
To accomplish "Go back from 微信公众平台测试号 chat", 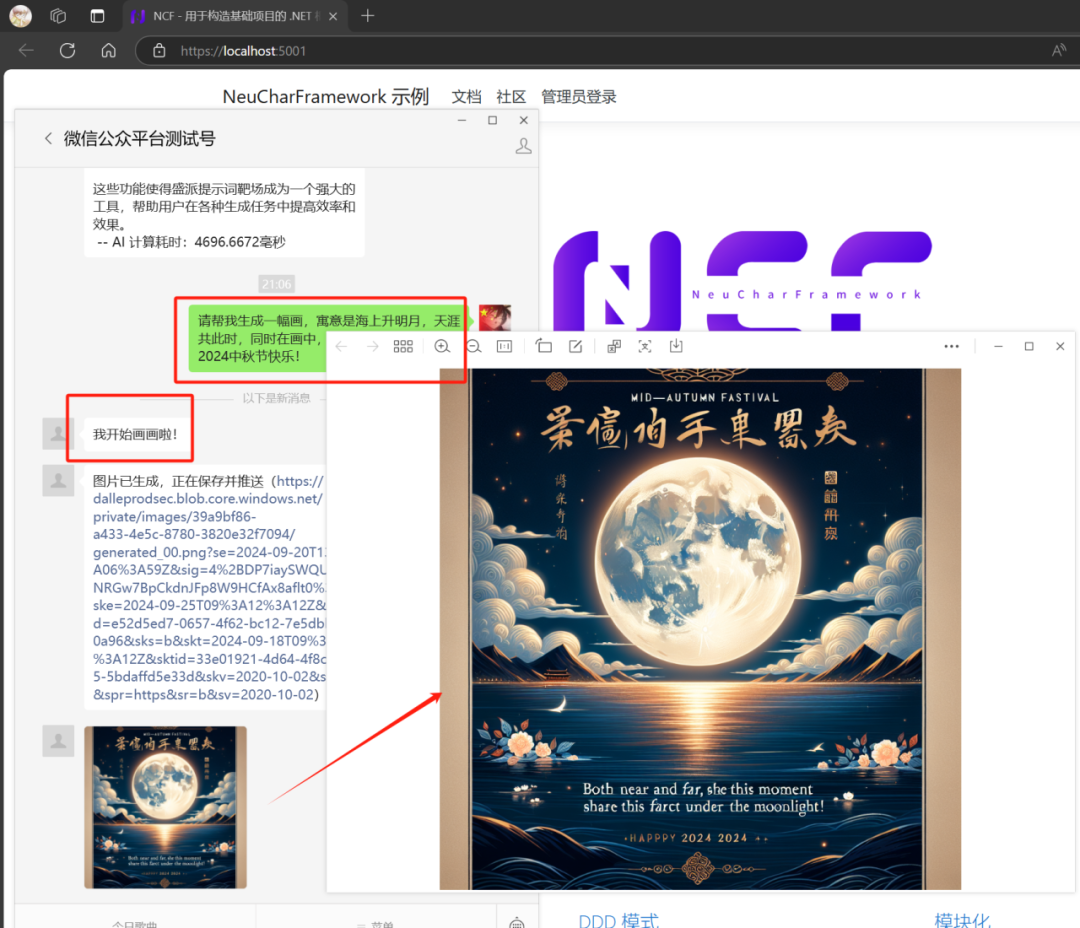I will coord(48,138).
